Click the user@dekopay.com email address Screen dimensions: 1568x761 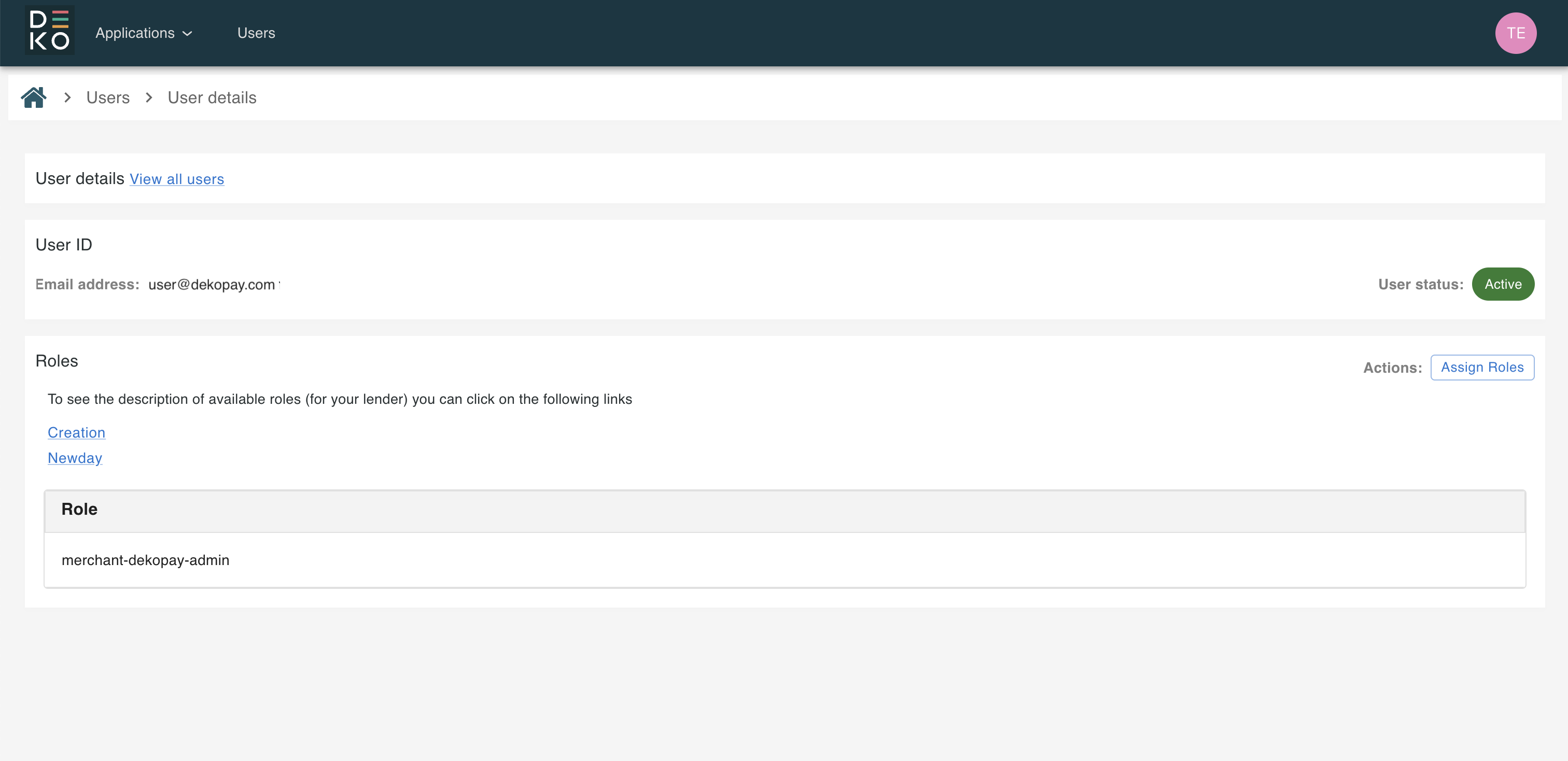point(211,285)
